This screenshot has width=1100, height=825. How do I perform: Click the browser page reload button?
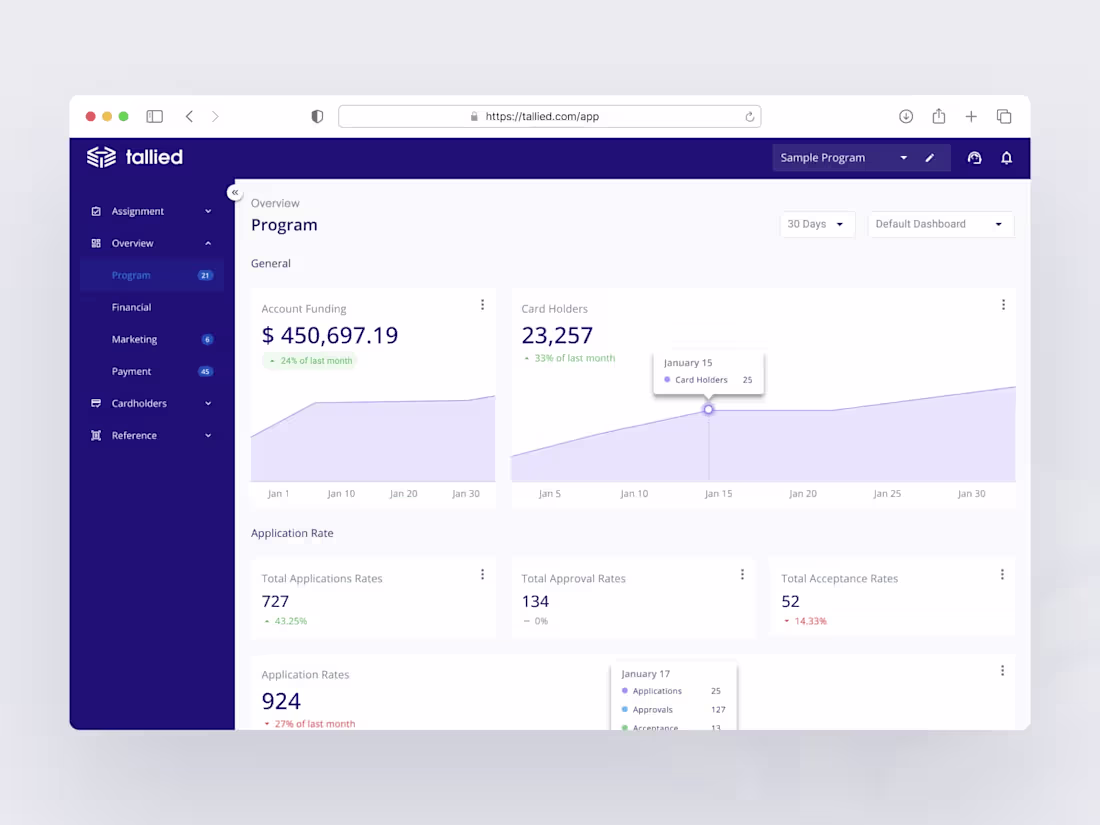(x=750, y=116)
